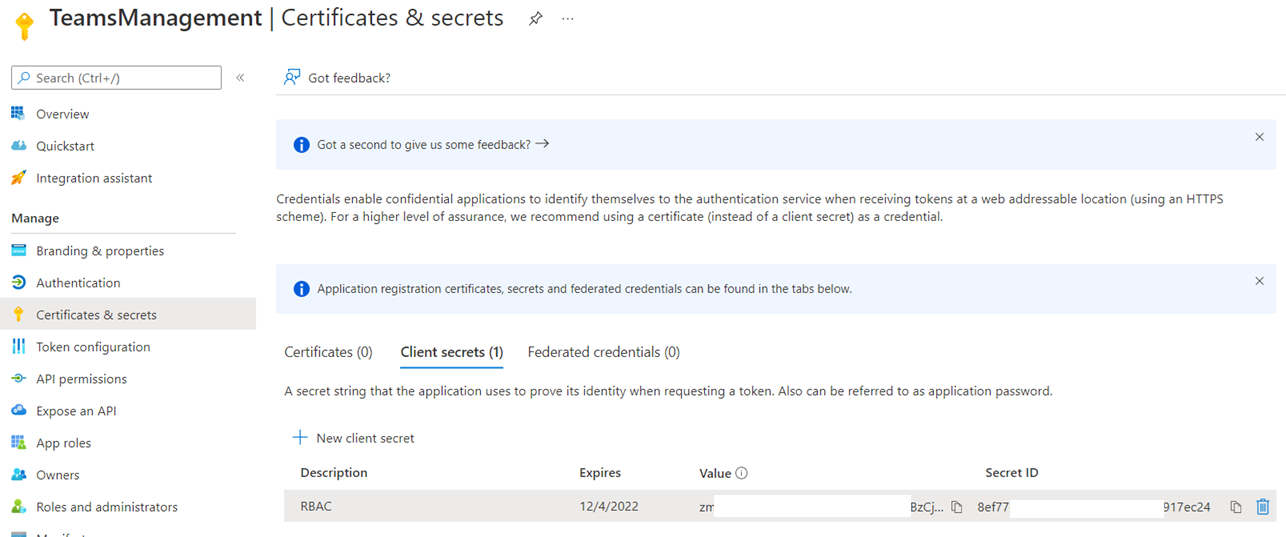Dismiss the feedback request banner

pyautogui.click(x=1259, y=137)
